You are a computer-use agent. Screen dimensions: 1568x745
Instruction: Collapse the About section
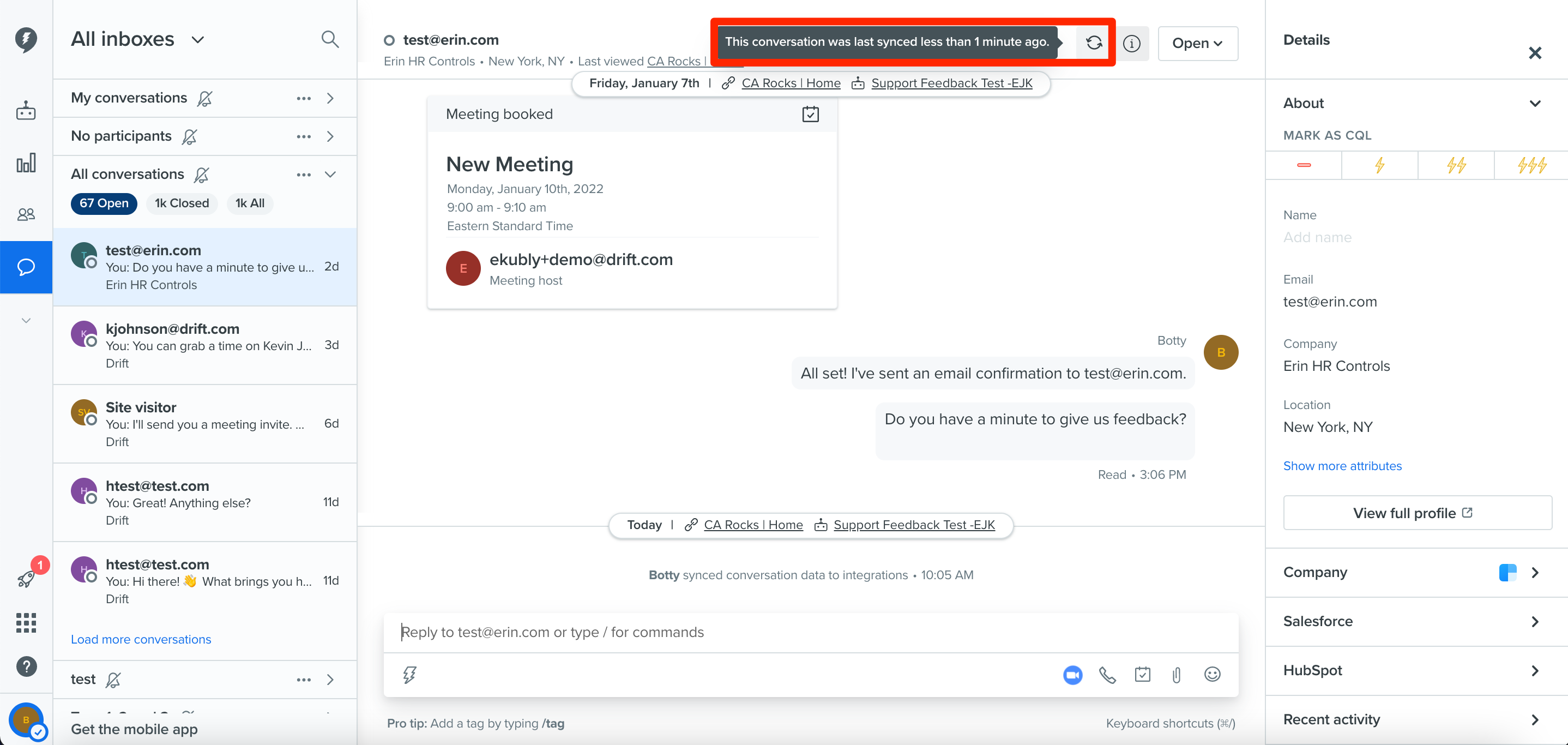pos(1535,104)
